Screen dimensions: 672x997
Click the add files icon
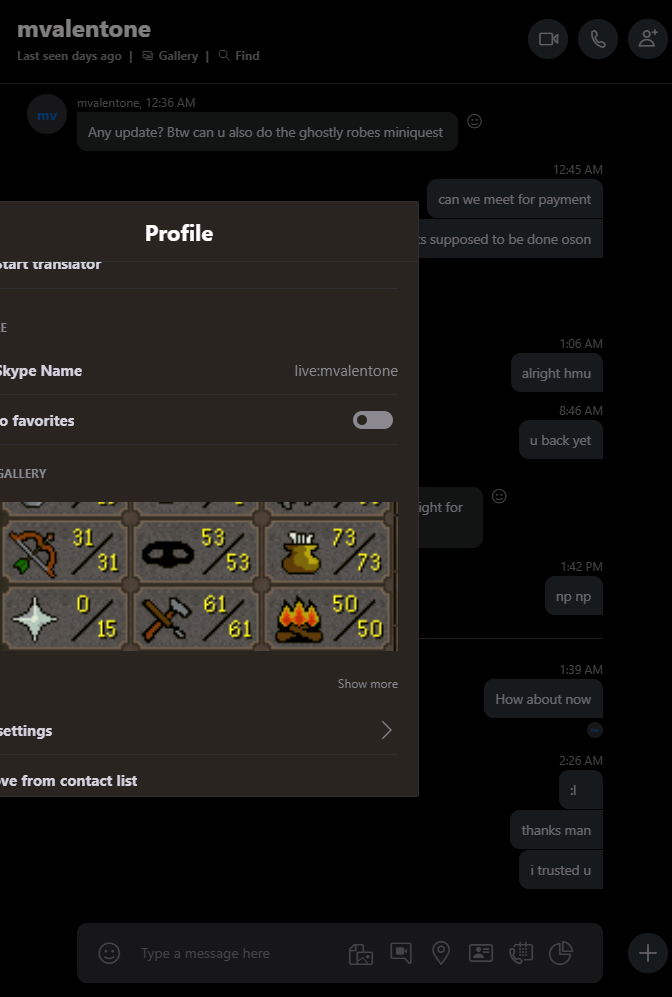pyautogui.click(x=360, y=953)
